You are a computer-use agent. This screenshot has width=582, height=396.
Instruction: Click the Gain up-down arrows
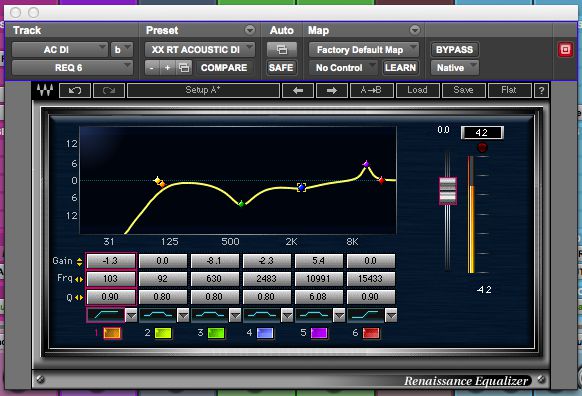coord(79,262)
